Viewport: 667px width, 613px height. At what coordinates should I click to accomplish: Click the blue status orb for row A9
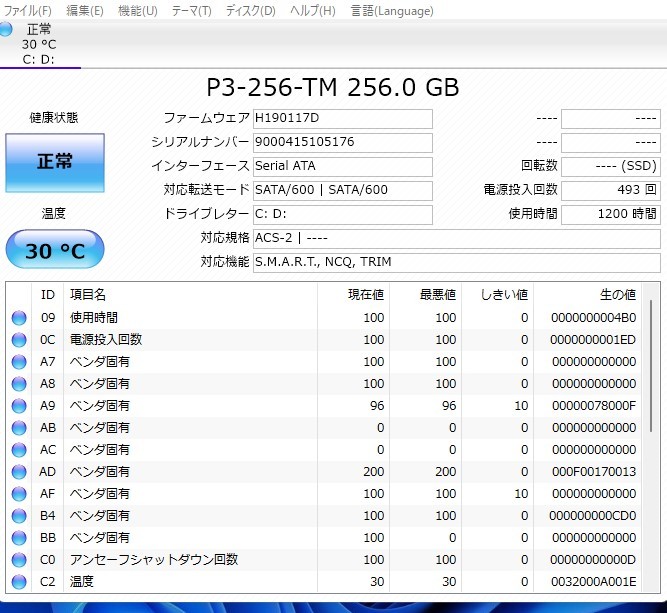[x=19, y=406]
